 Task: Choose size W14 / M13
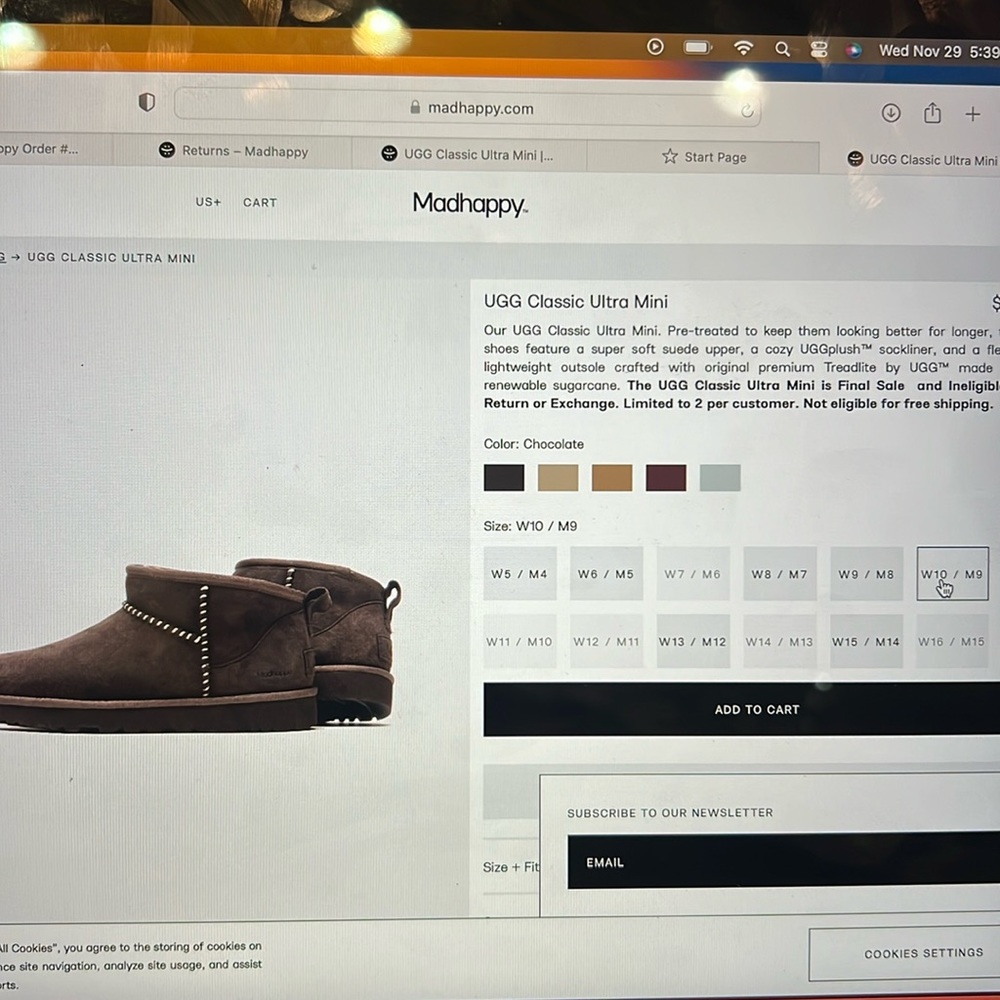[x=779, y=642]
